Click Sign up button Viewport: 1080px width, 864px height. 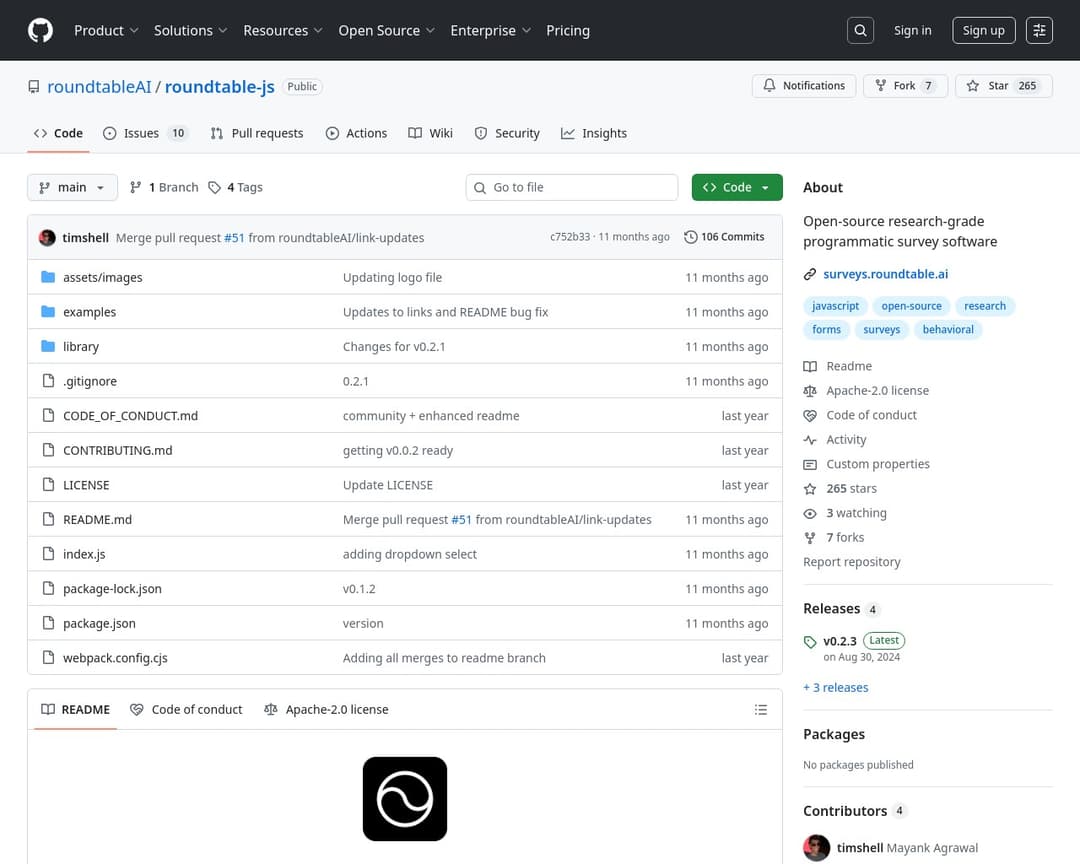tap(983, 30)
